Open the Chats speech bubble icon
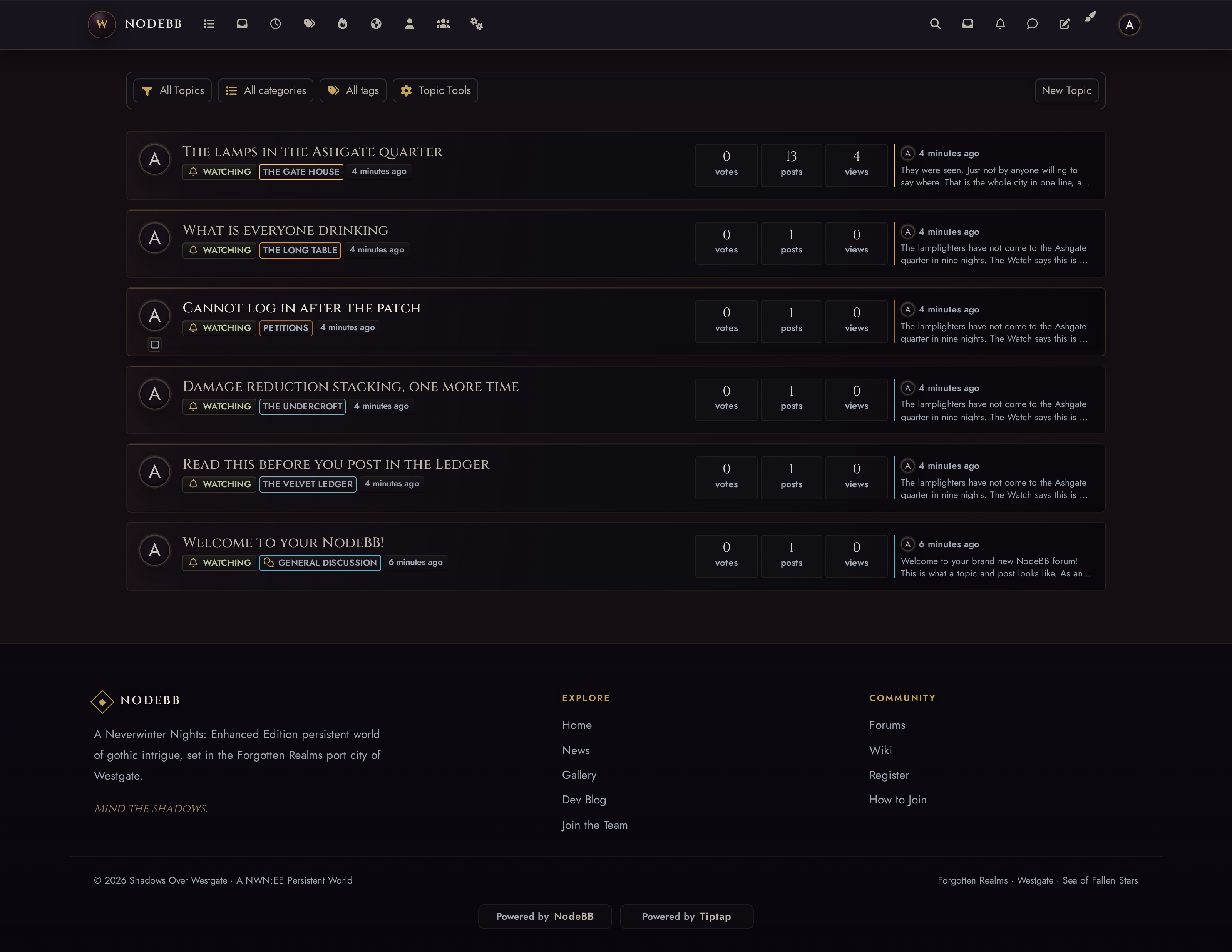The image size is (1232, 952). (1032, 24)
